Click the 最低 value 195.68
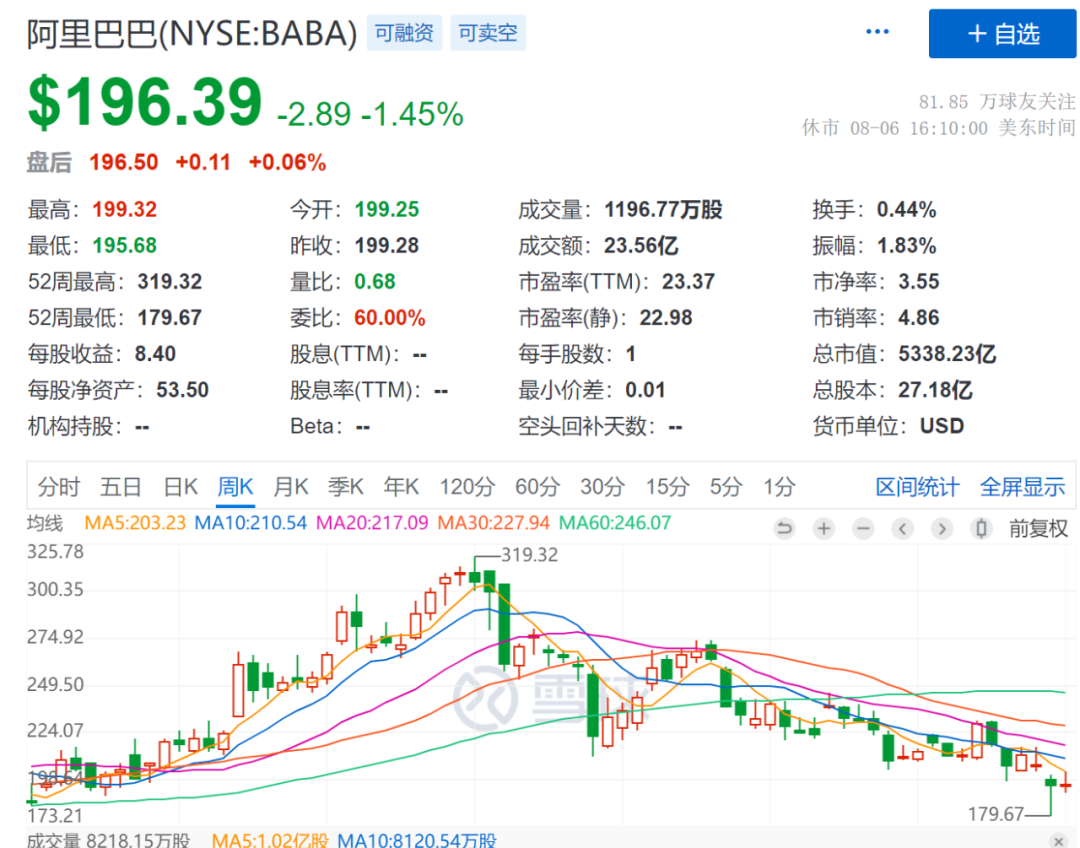This screenshot has width=1080, height=848. pos(125,245)
